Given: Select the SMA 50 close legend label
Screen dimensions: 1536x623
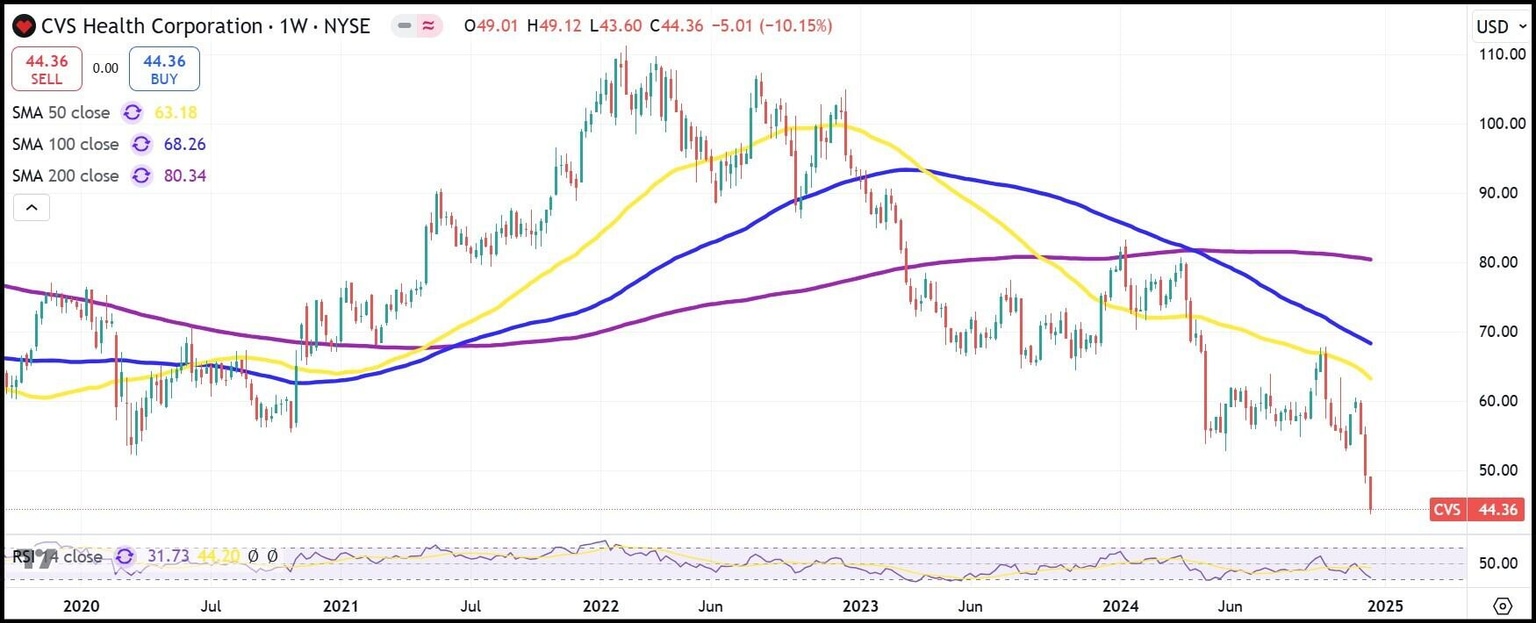Looking at the screenshot, I should tap(61, 113).
